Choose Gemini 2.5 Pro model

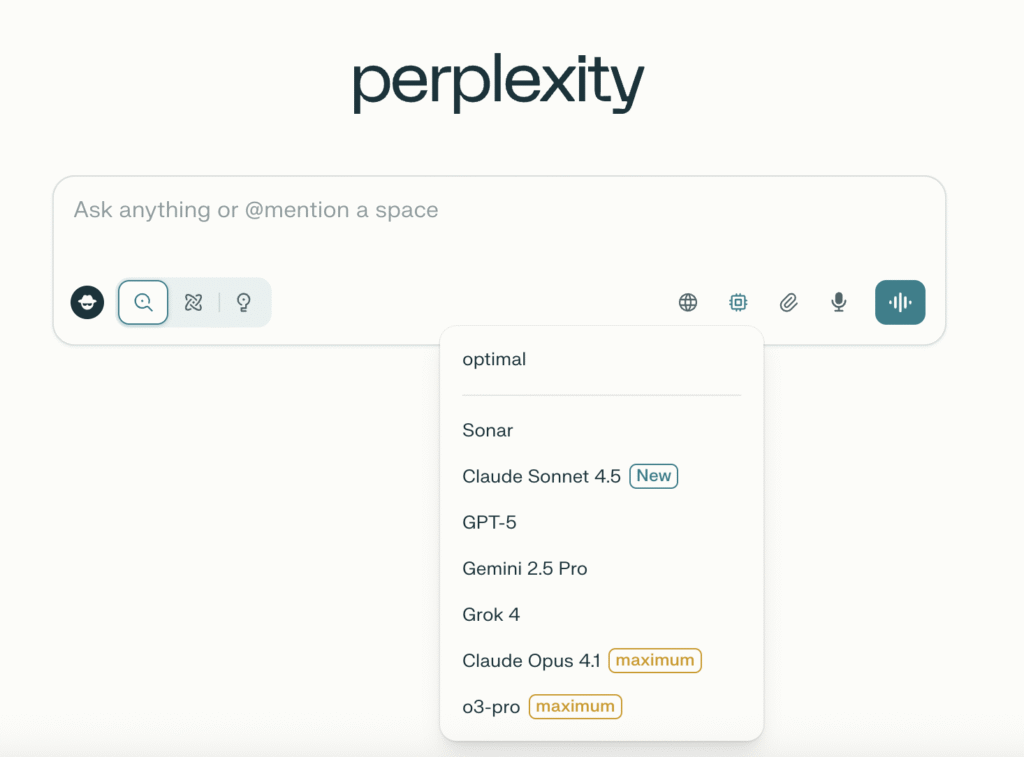[x=524, y=568]
